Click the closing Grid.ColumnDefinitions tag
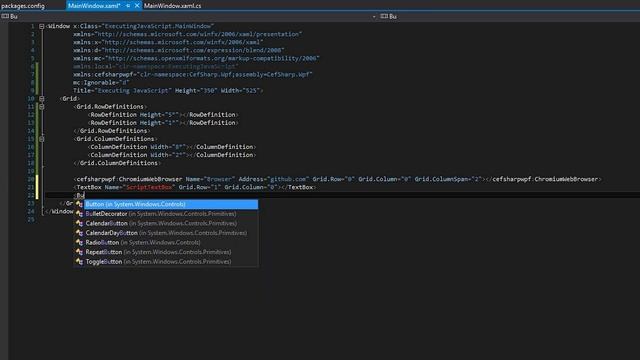The width and height of the screenshot is (640, 360). click(x=117, y=163)
